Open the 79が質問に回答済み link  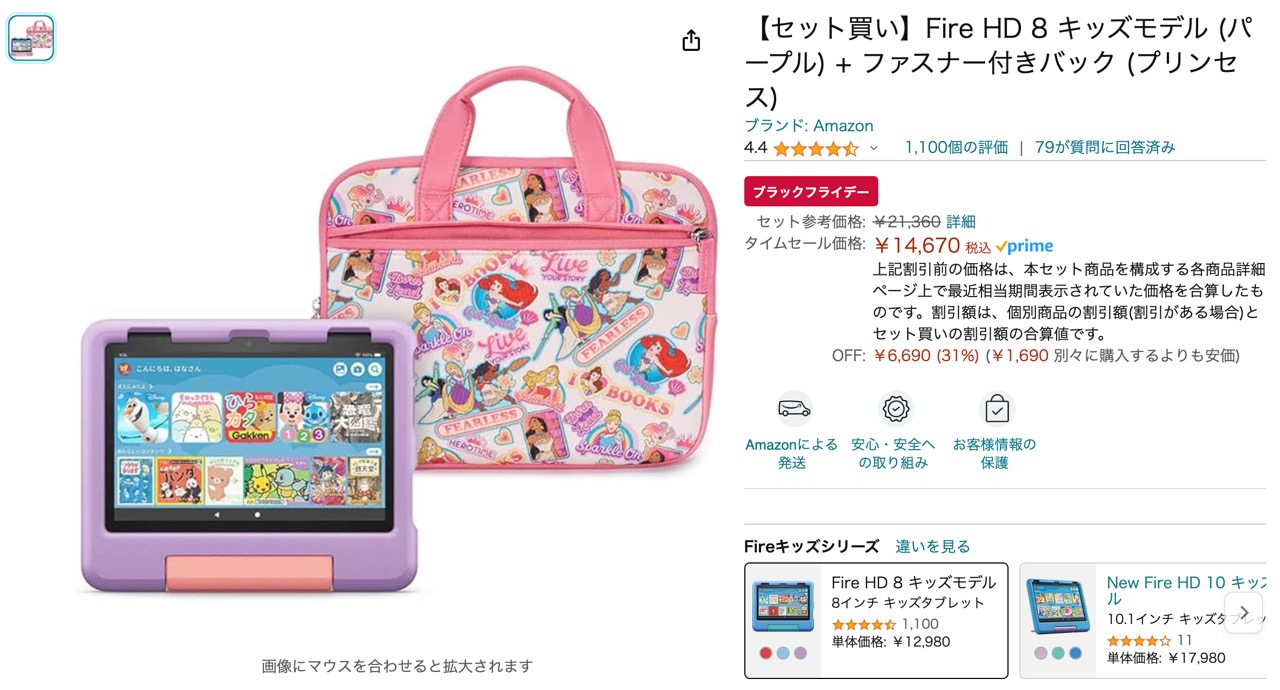[1105, 147]
